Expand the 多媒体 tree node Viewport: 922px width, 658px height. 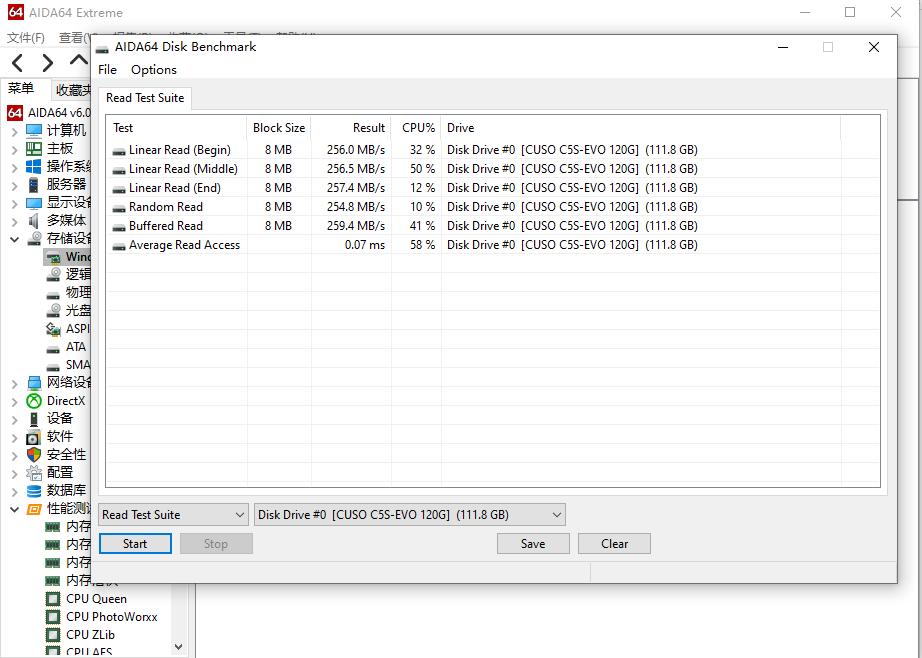15,222
